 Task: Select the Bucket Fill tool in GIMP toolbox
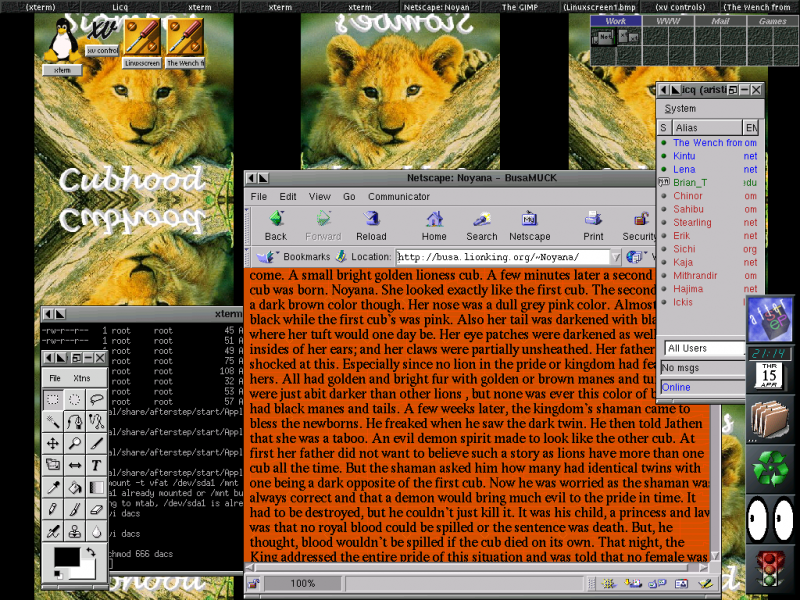tap(75, 486)
